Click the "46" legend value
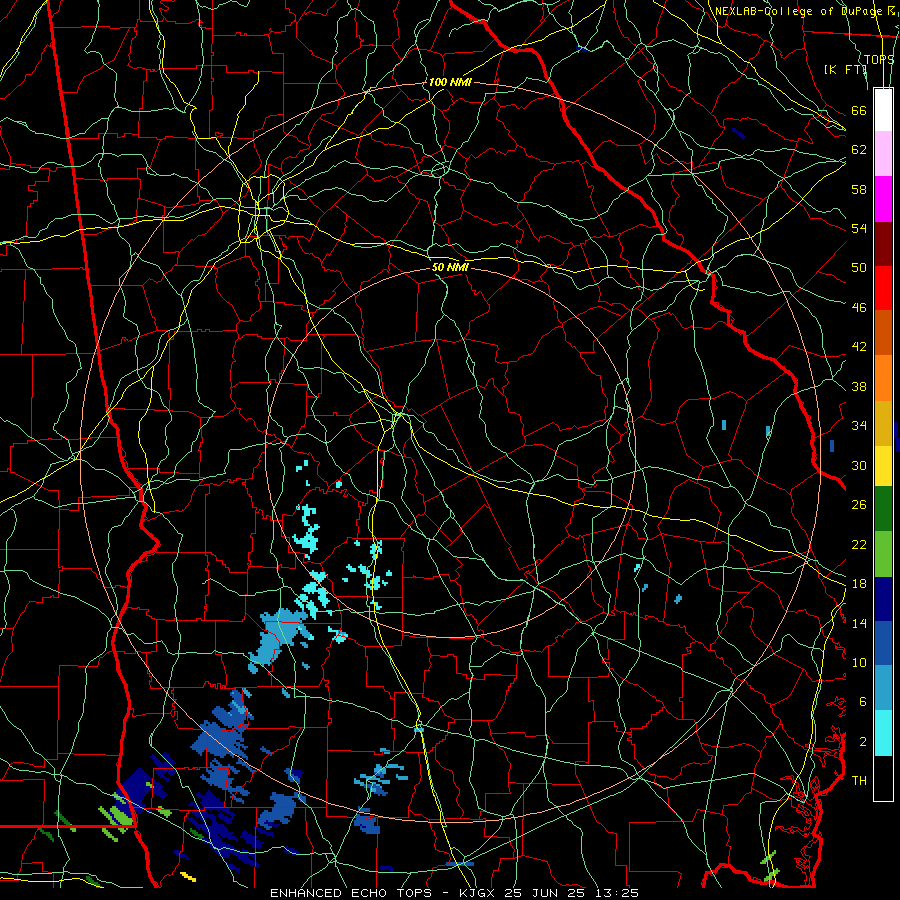The width and height of the screenshot is (900, 900). (859, 308)
